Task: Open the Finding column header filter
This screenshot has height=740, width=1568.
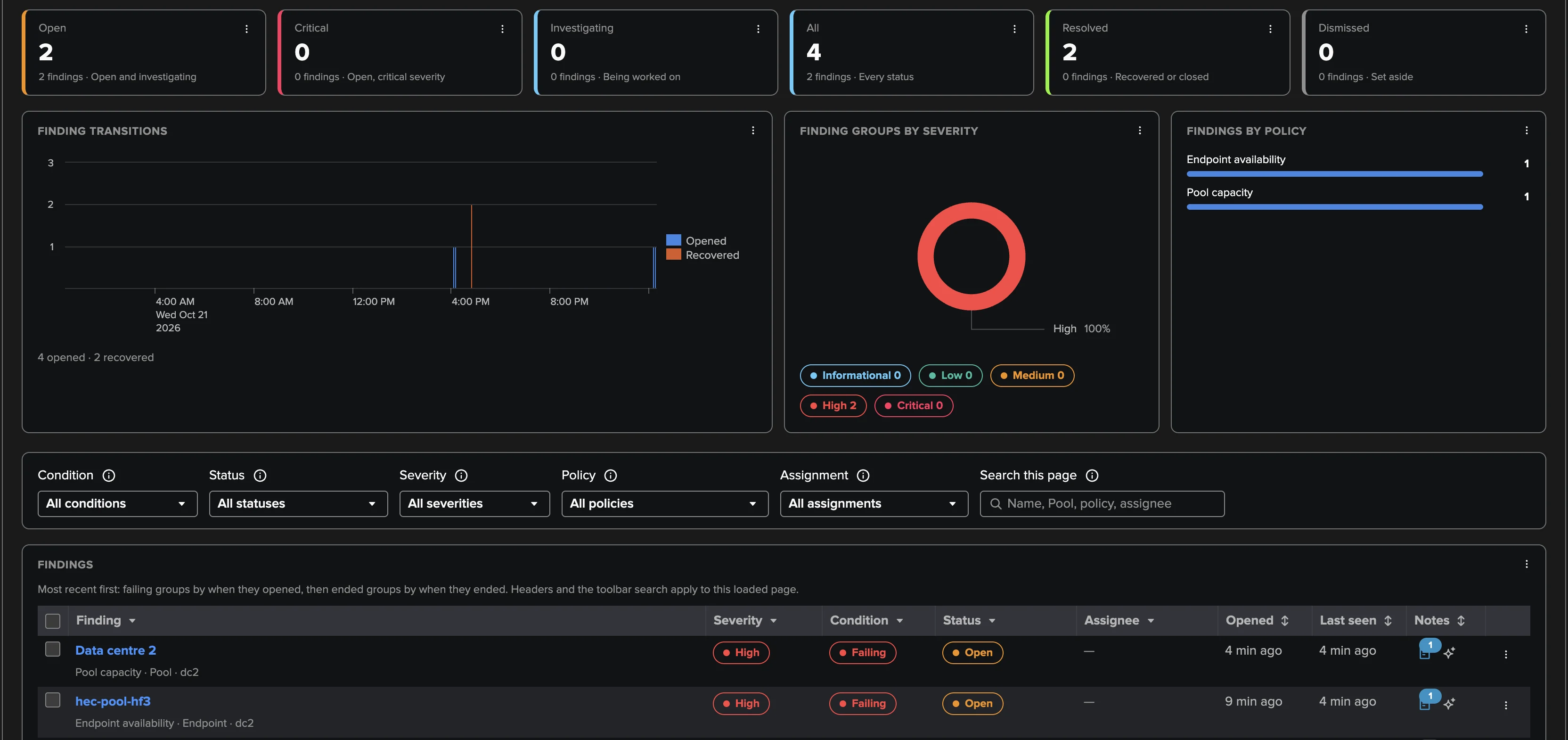Action: (x=132, y=621)
